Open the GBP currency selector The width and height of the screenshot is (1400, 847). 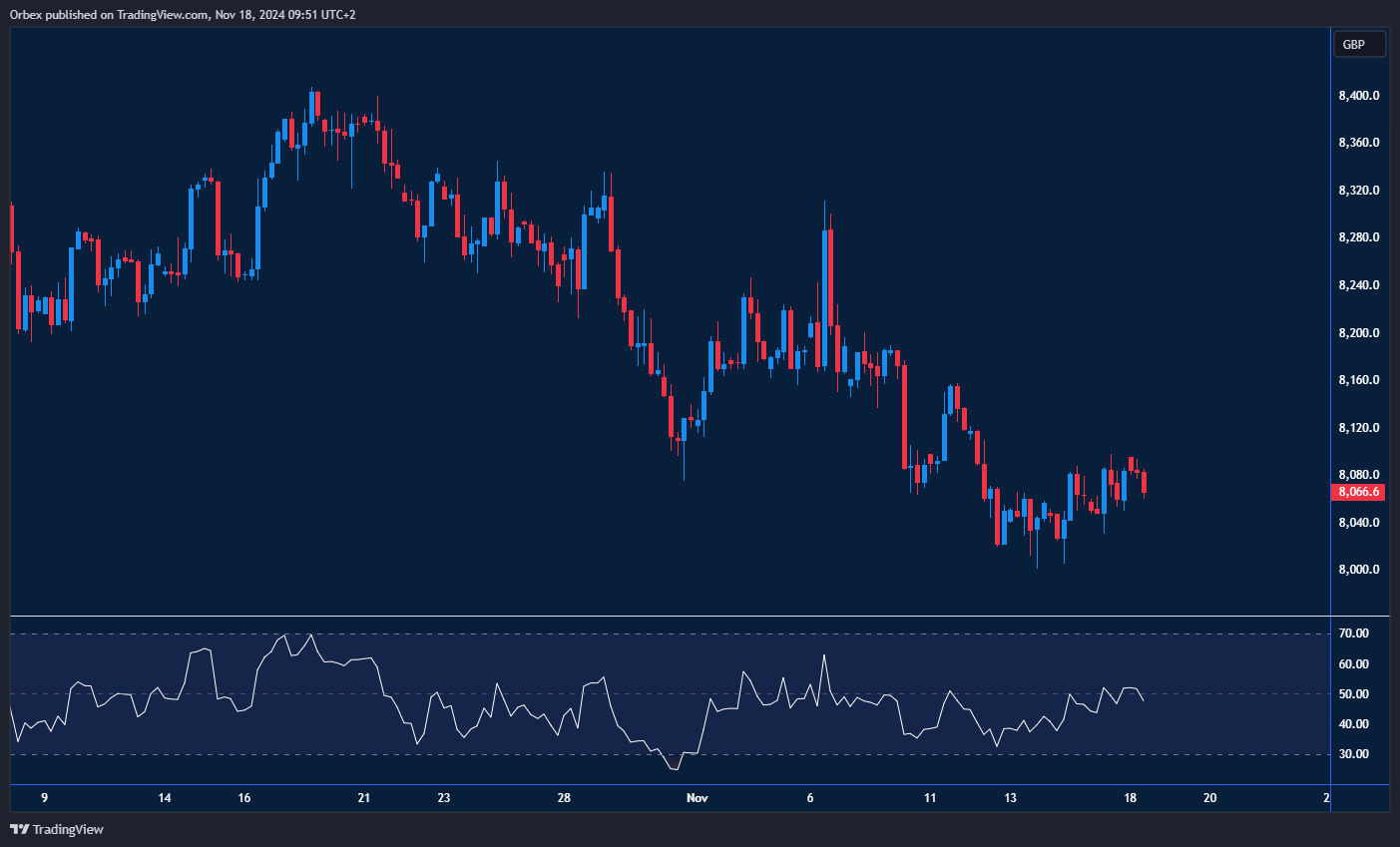coord(1358,44)
